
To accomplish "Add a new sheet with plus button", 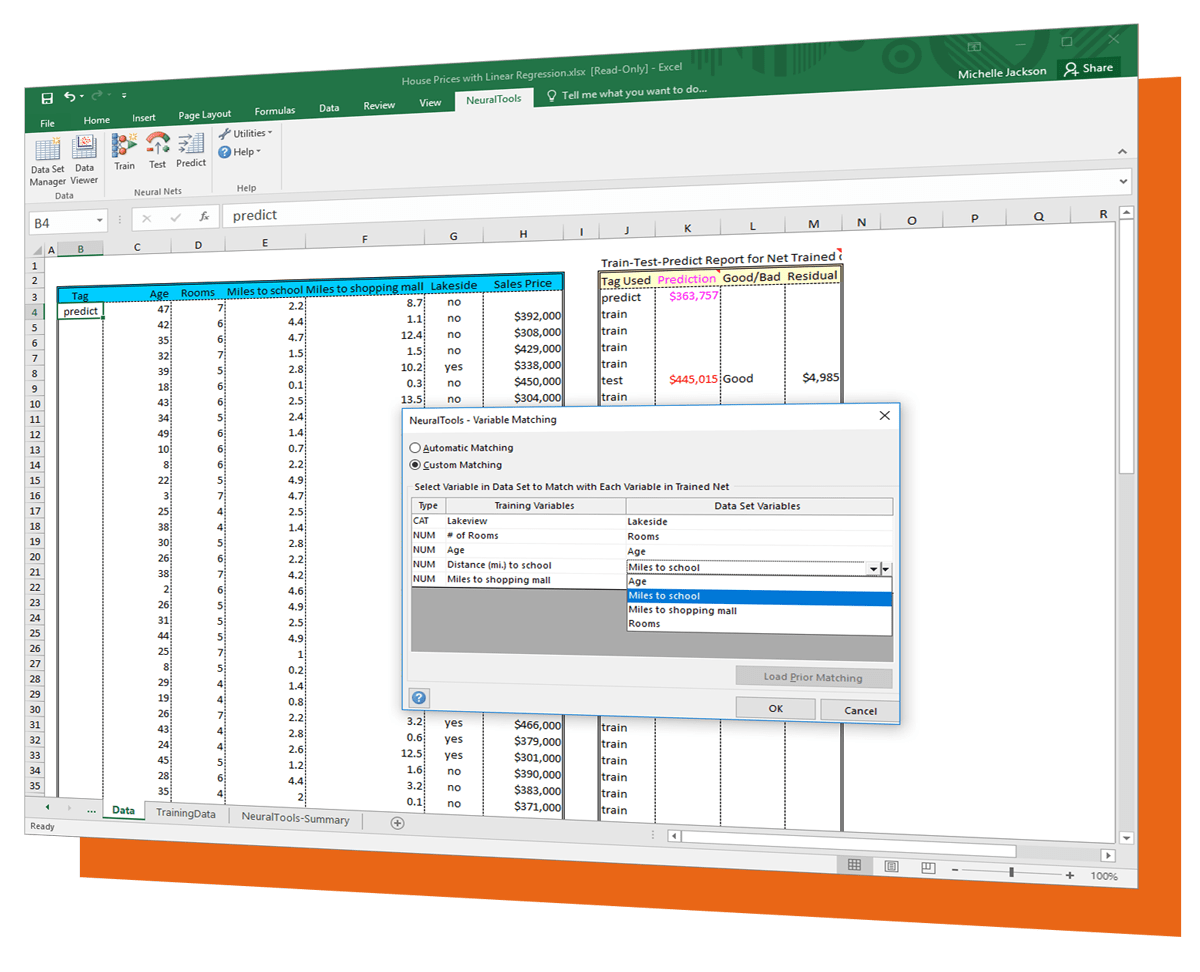I will click(397, 823).
